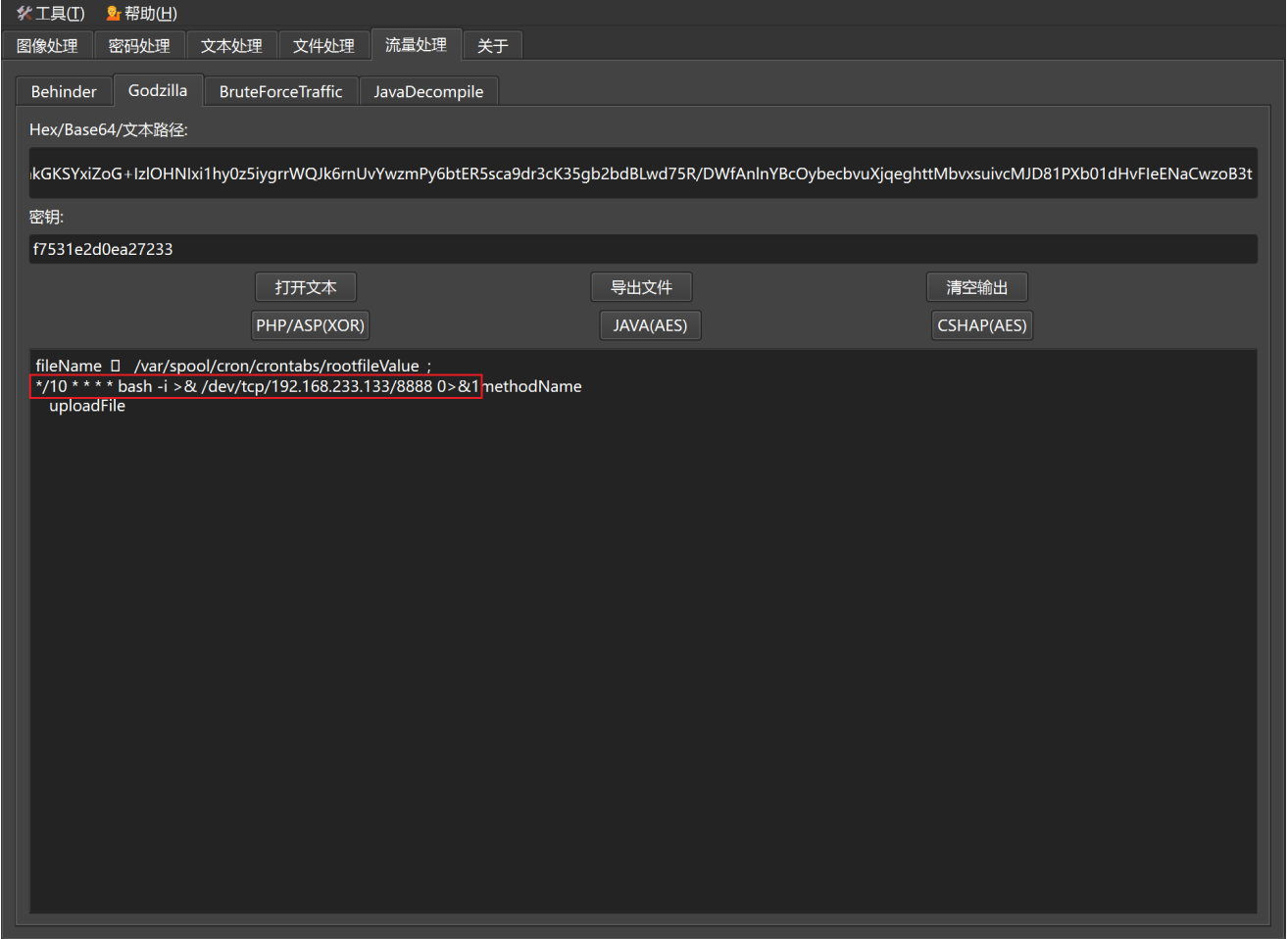Focus the Hex/Base64 text path input field

point(643,173)
